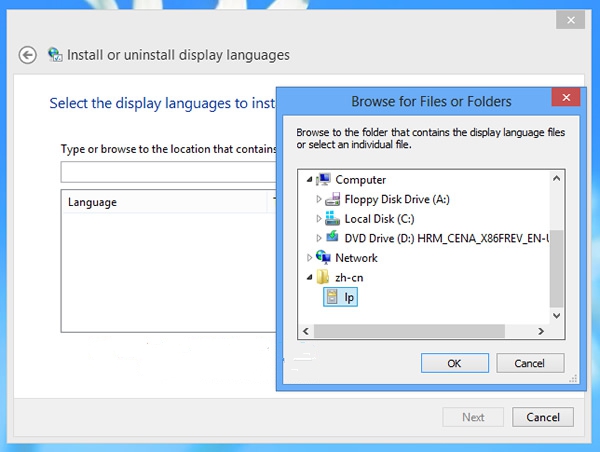Screen dimensions: 600x452
Task: Click the display languages wizard title icon
Action: point(55,55)
